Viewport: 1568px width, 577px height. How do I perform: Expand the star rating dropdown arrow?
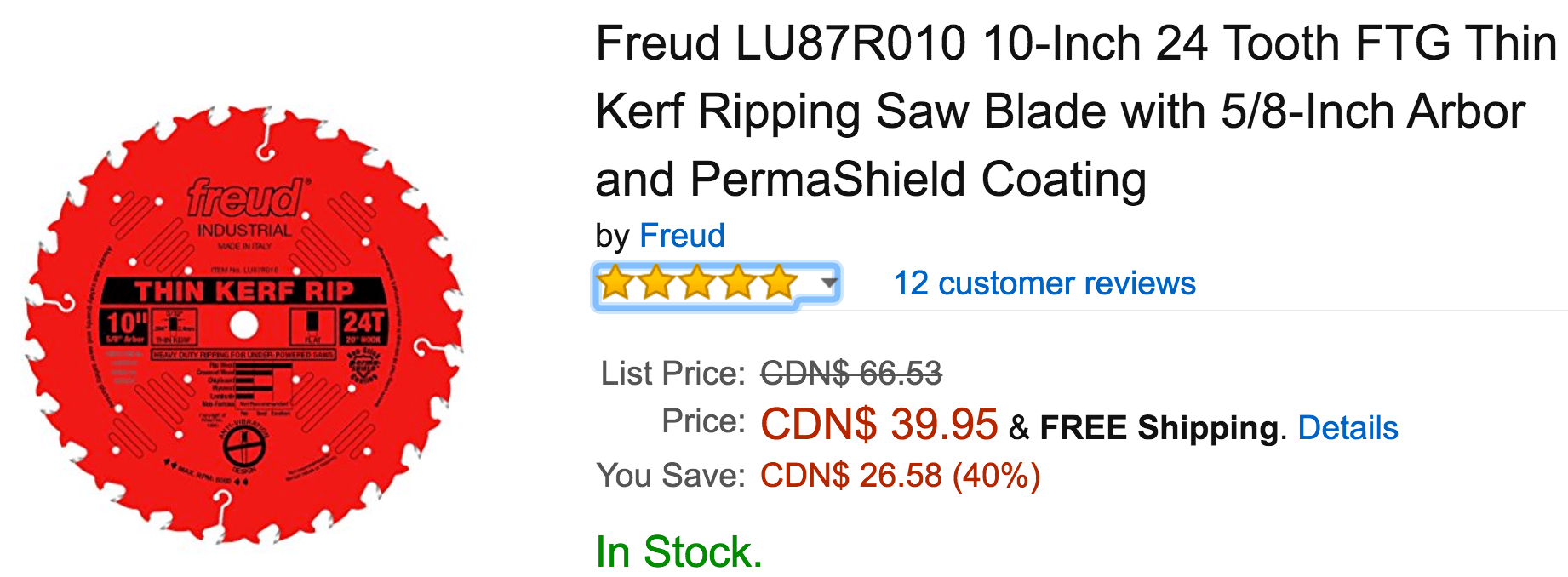(x=828, y=283)
